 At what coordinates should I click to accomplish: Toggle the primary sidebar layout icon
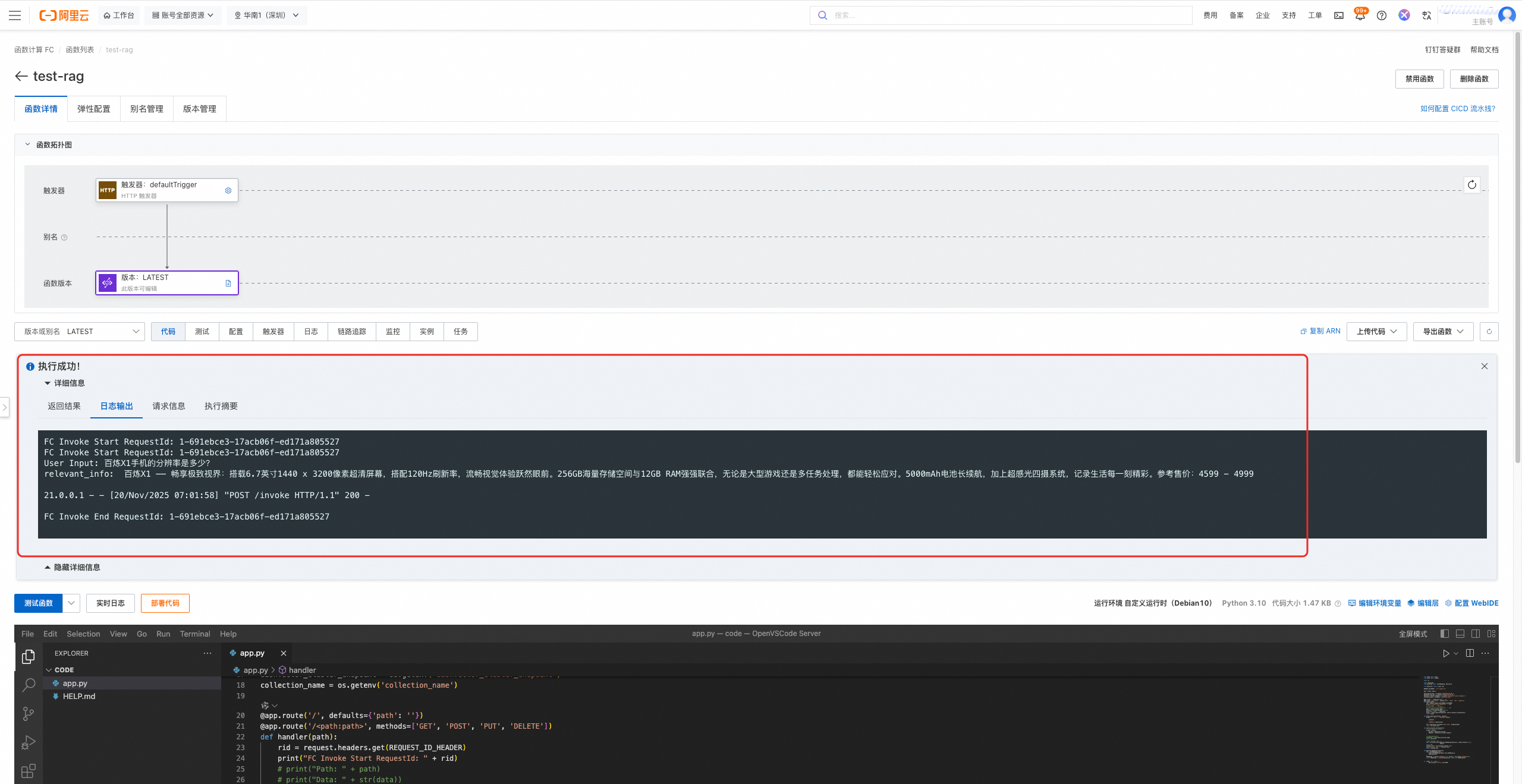(1445, 634)
